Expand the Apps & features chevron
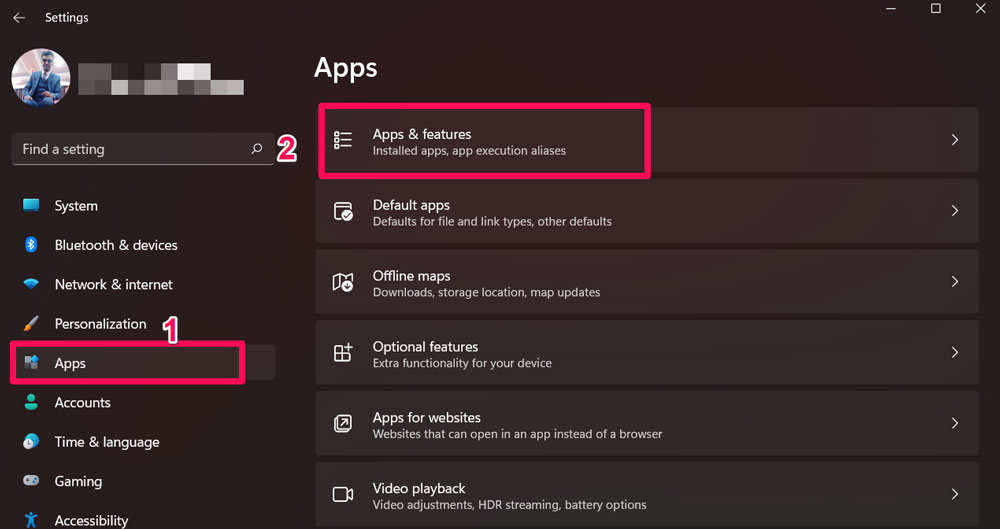Viewport: 1000px width, 529px height. (x=955, y=140)
